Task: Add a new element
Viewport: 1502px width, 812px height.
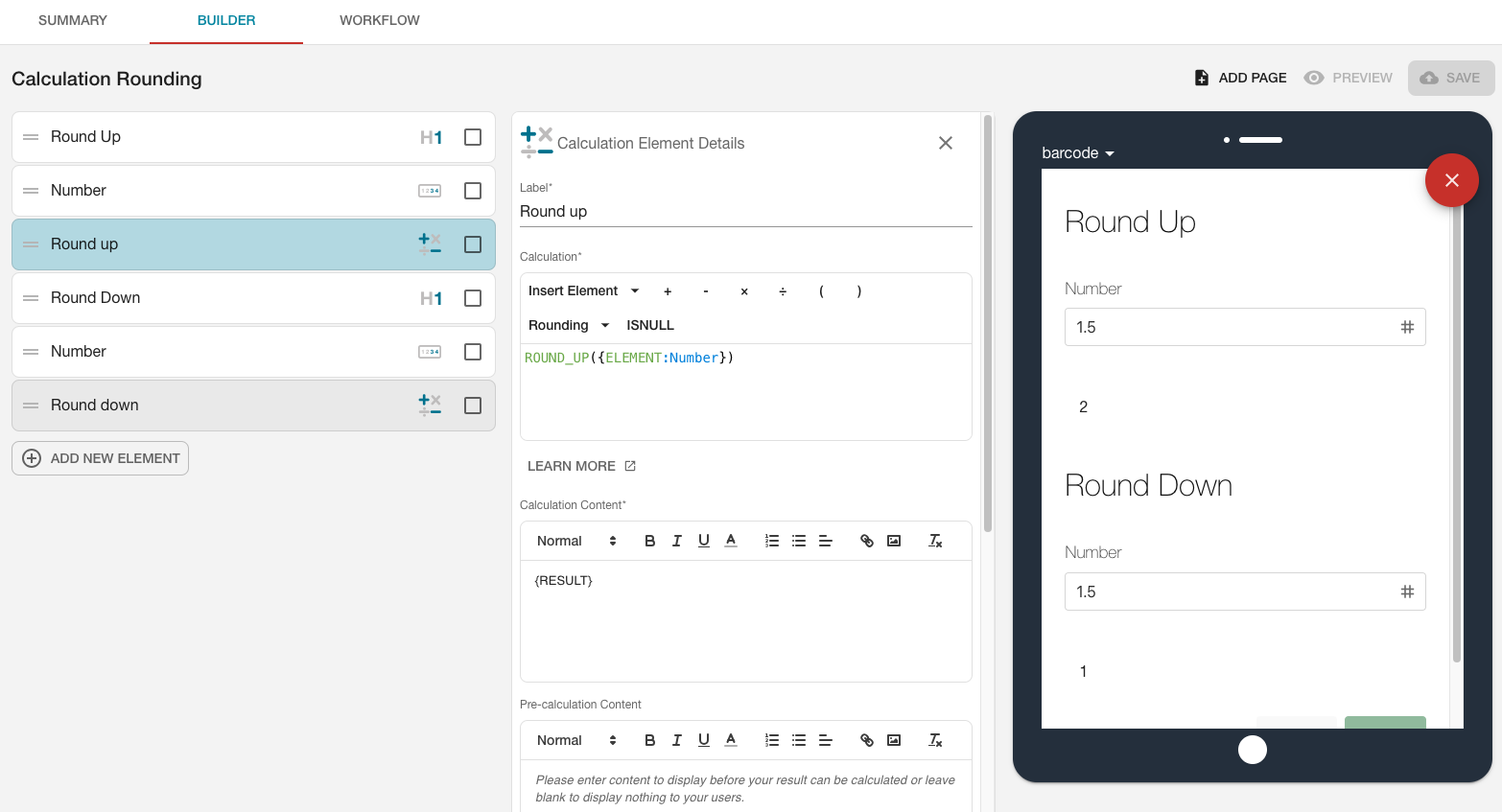Action: (x=101, y=458)
